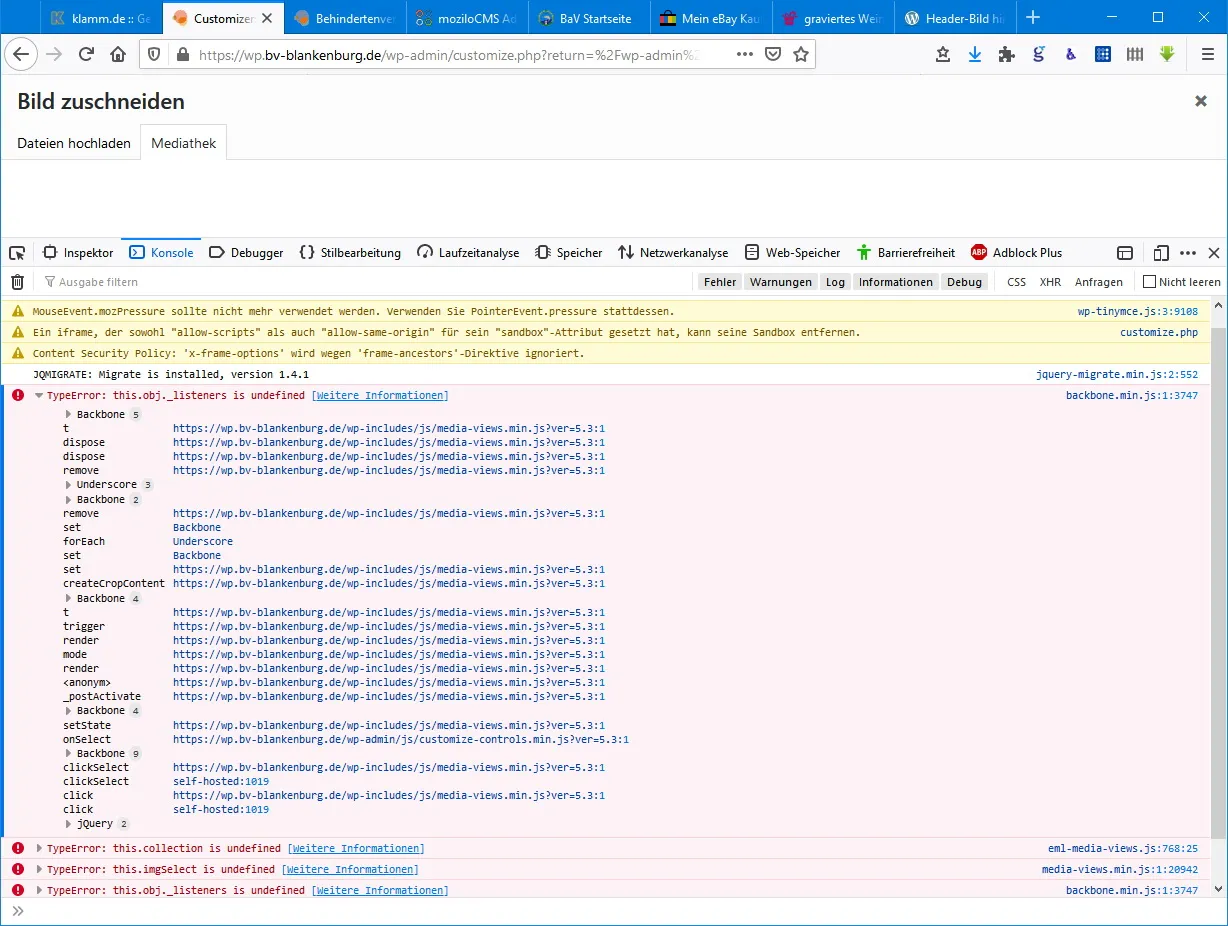Viewport: 1228px width, 926px height.
Task: Switch to Dateien hochladen tab
Action: pos(74,143)
